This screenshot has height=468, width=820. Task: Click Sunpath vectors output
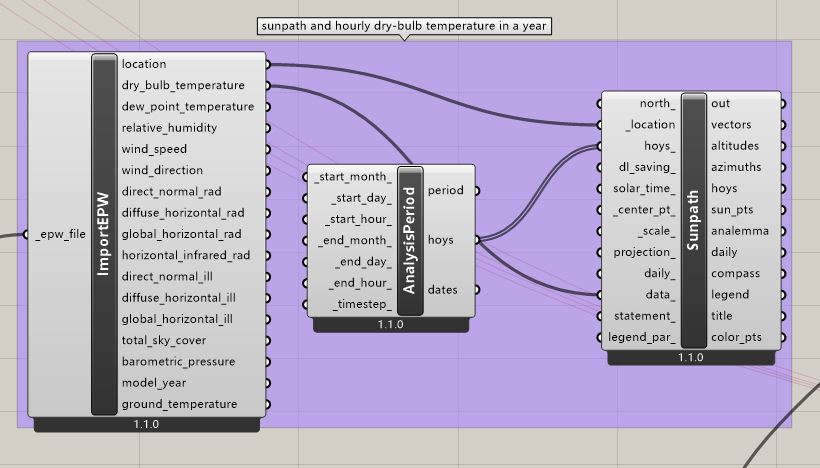(x=731, y=125)
